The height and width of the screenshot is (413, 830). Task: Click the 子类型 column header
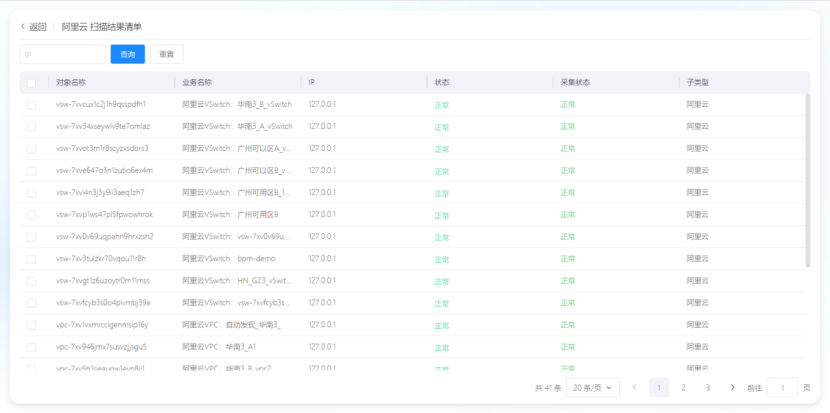698,83
